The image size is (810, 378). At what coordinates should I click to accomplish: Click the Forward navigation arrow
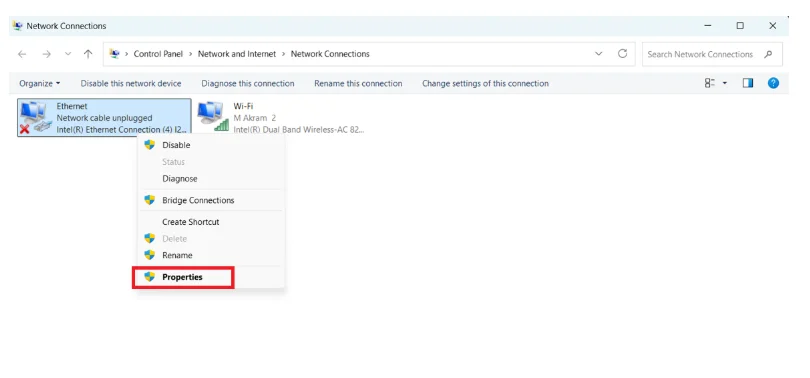pos(46,54)
